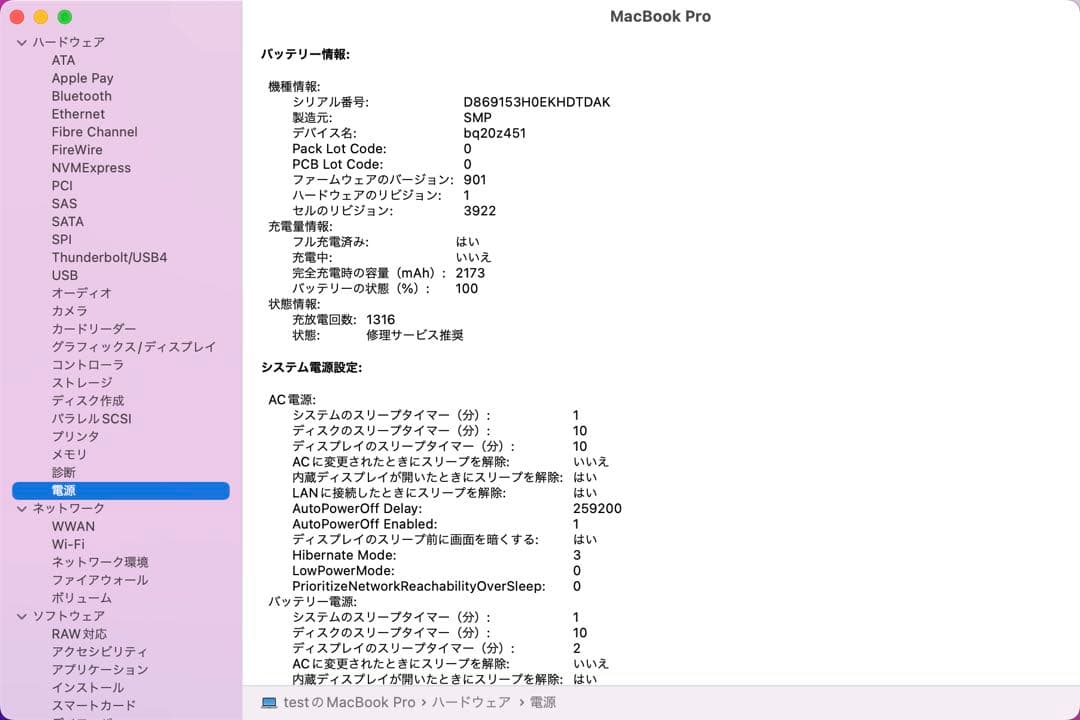Collapse the ソフトウェア section disclosure triangle
The height and width of the screenshot is (720, 1080).
click(20, 616)
